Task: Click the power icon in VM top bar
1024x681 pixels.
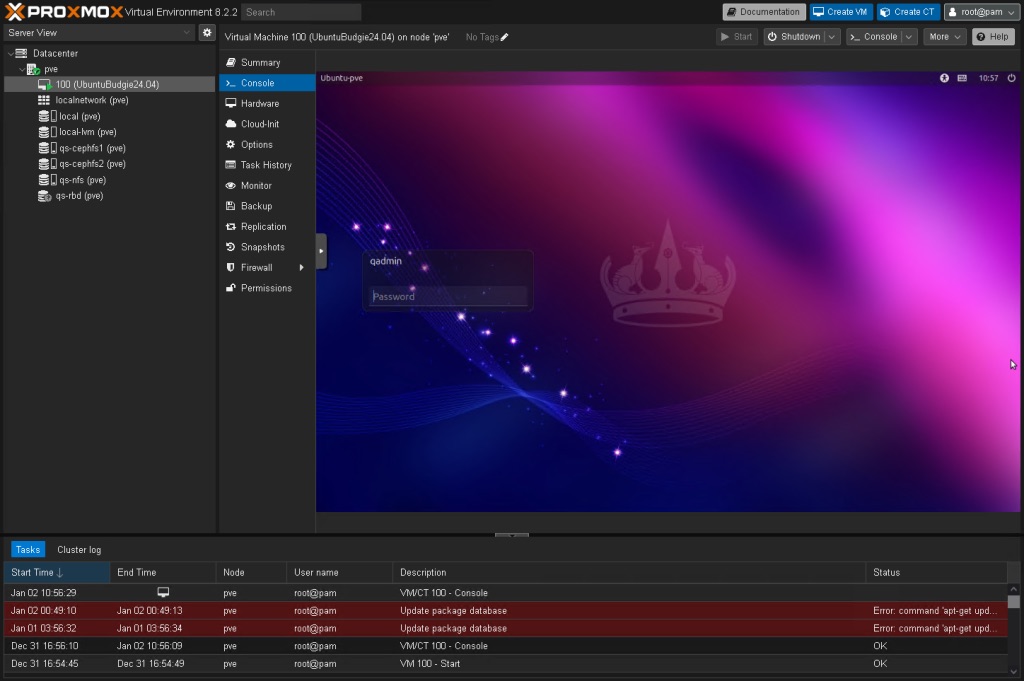Action: tap(1011, 78)
